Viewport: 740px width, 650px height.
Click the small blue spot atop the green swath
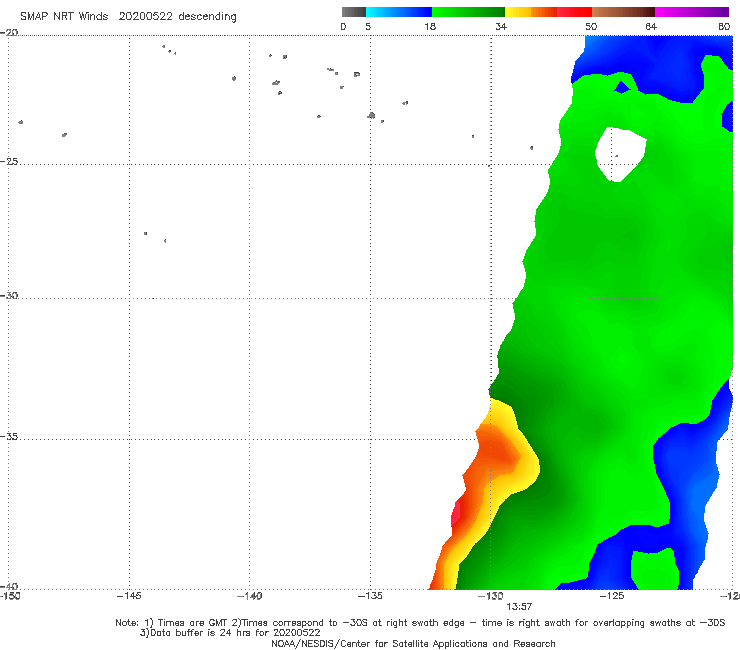[x=622, y=87]
